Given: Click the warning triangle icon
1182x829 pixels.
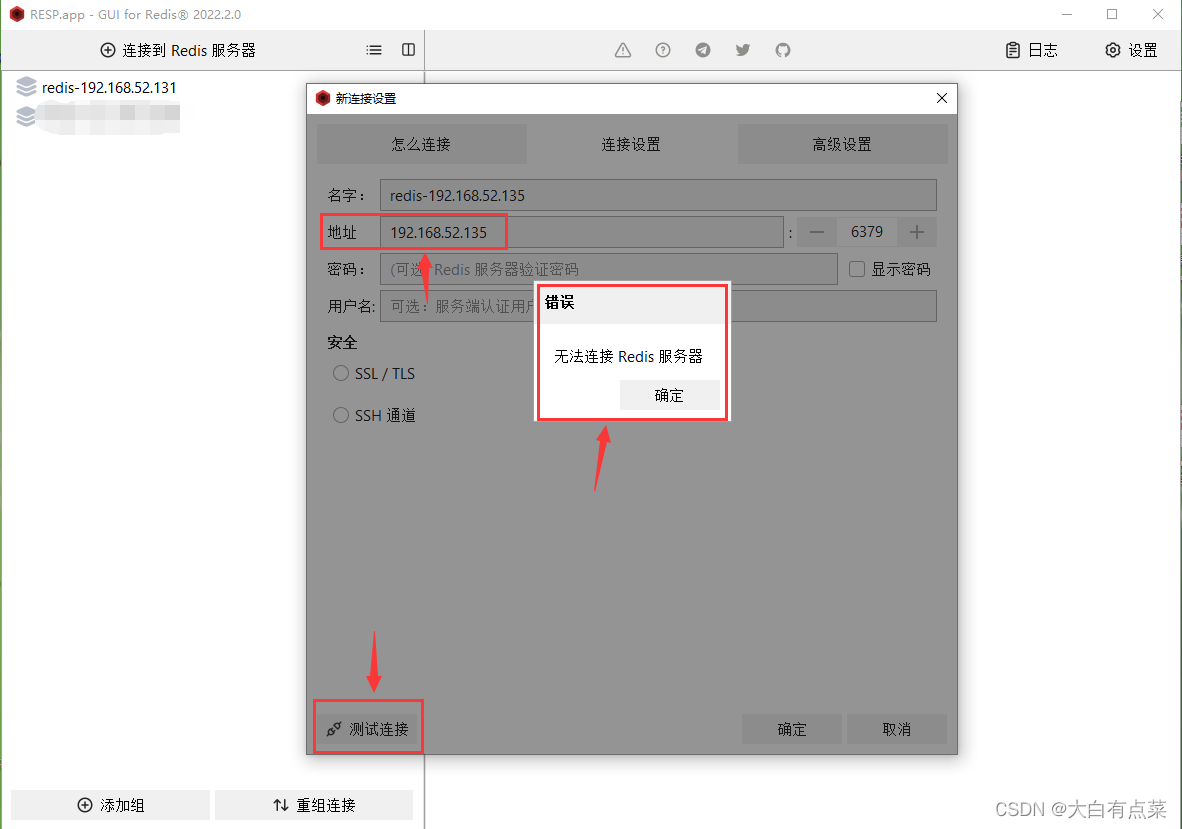Looking at the screenshot, I should [x=622, y=49].
